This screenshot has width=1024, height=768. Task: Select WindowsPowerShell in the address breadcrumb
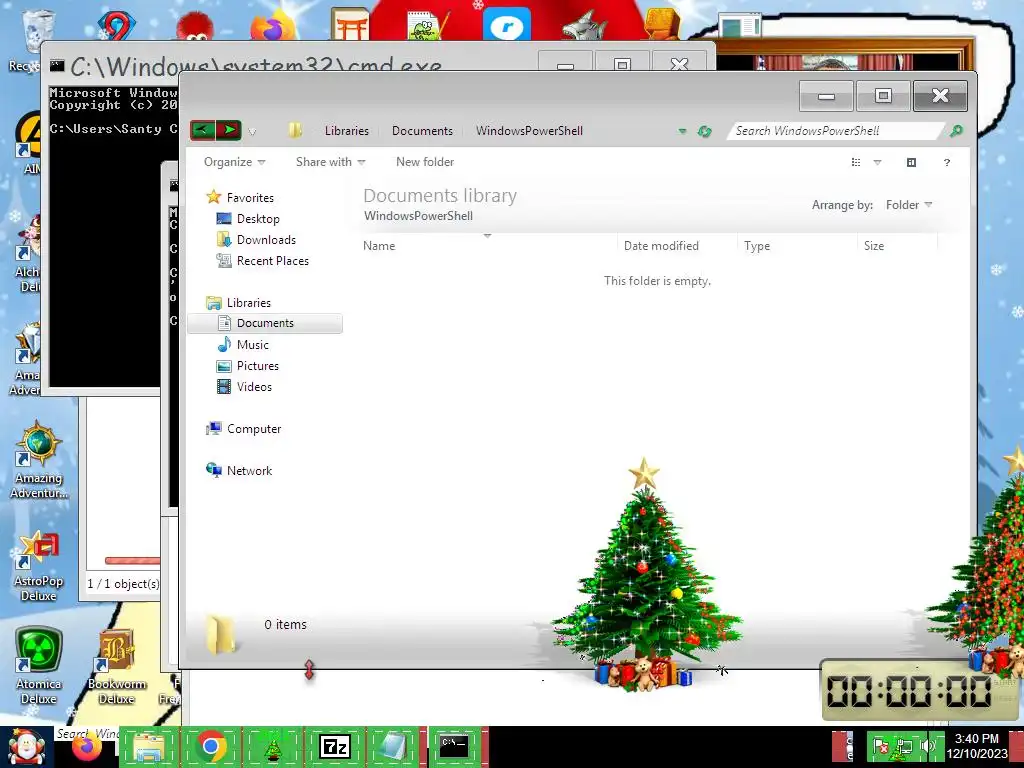(529, 131)
